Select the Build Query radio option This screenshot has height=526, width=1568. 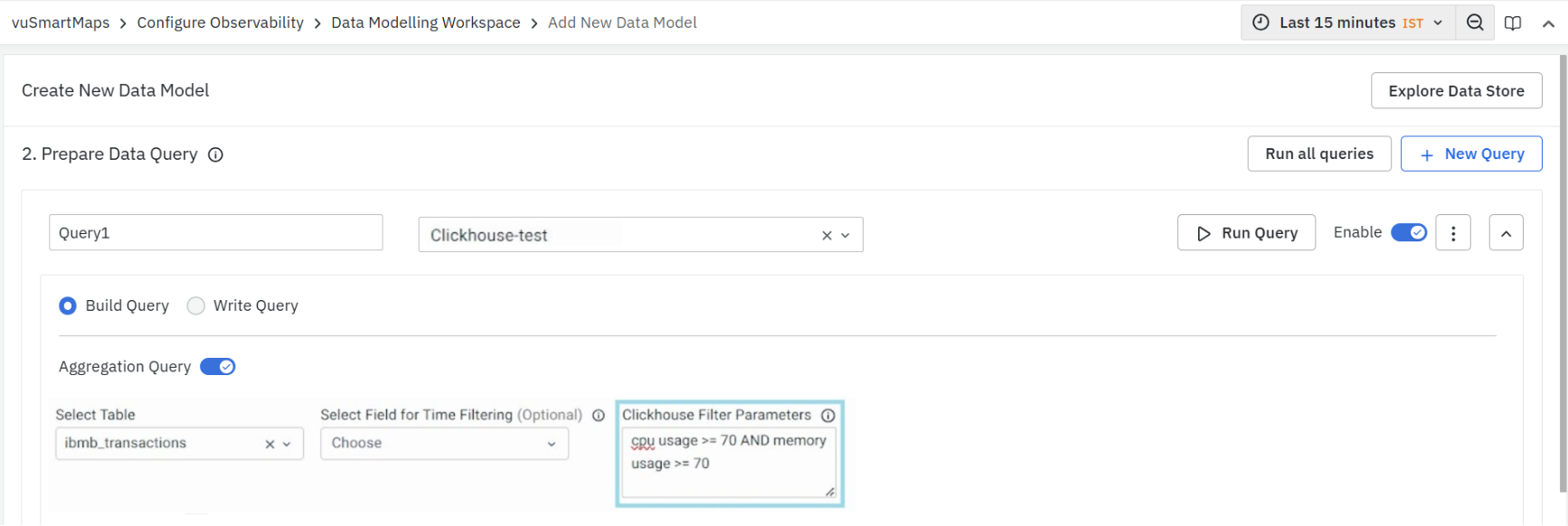point(68,306)
